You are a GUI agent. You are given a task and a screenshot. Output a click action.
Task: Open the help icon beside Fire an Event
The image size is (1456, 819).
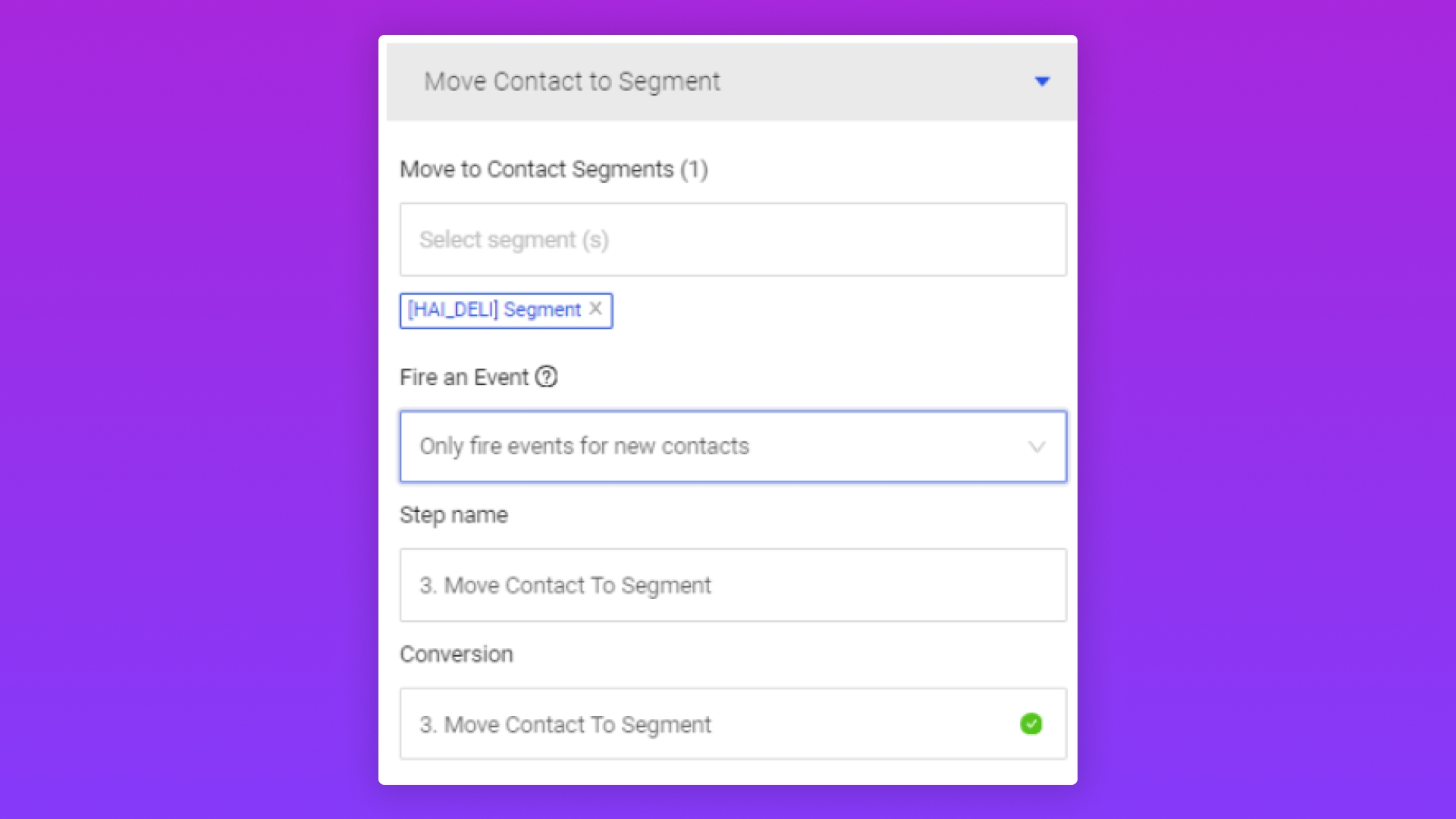tap(546, 377)
